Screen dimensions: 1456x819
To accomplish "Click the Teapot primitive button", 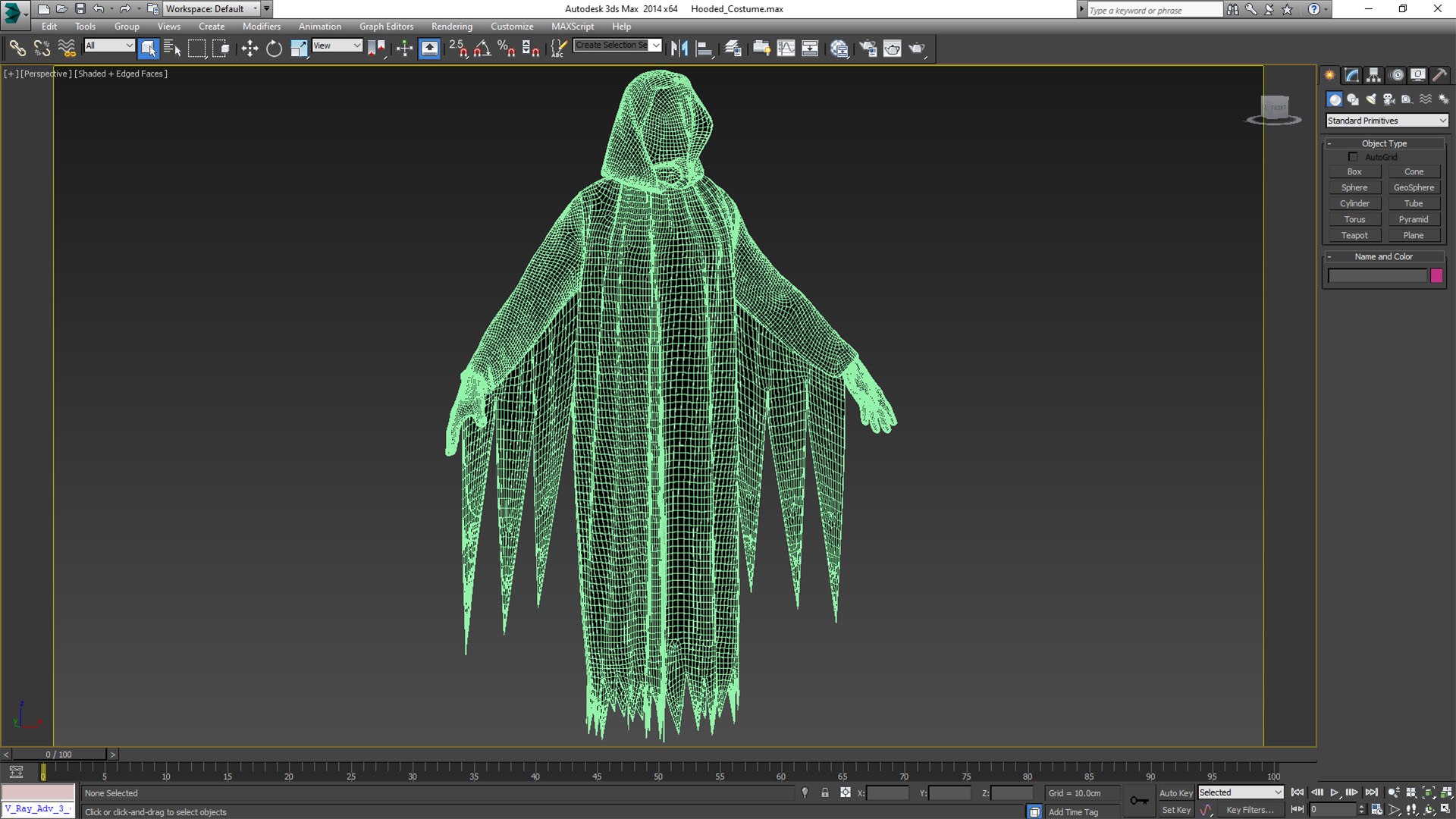I will (x=1354, y=236).
